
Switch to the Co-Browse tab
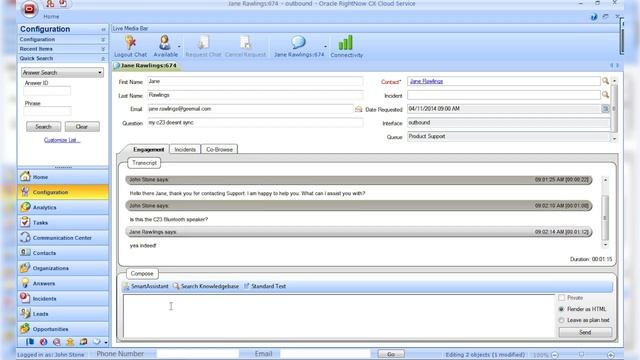(219, 149)
